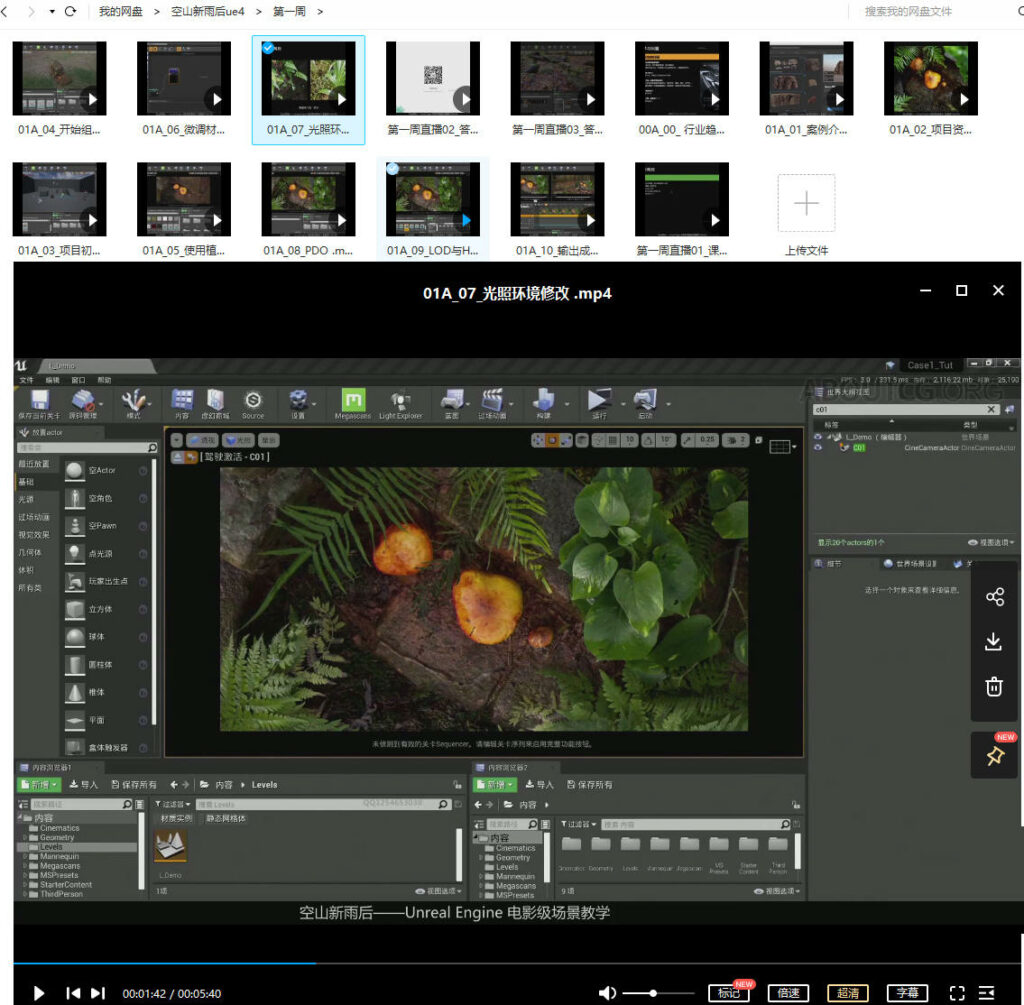Viewport: 1024px width, 1005px height.
Task: Click 导入 in content browser 1
Action: (x=84, y=784)
